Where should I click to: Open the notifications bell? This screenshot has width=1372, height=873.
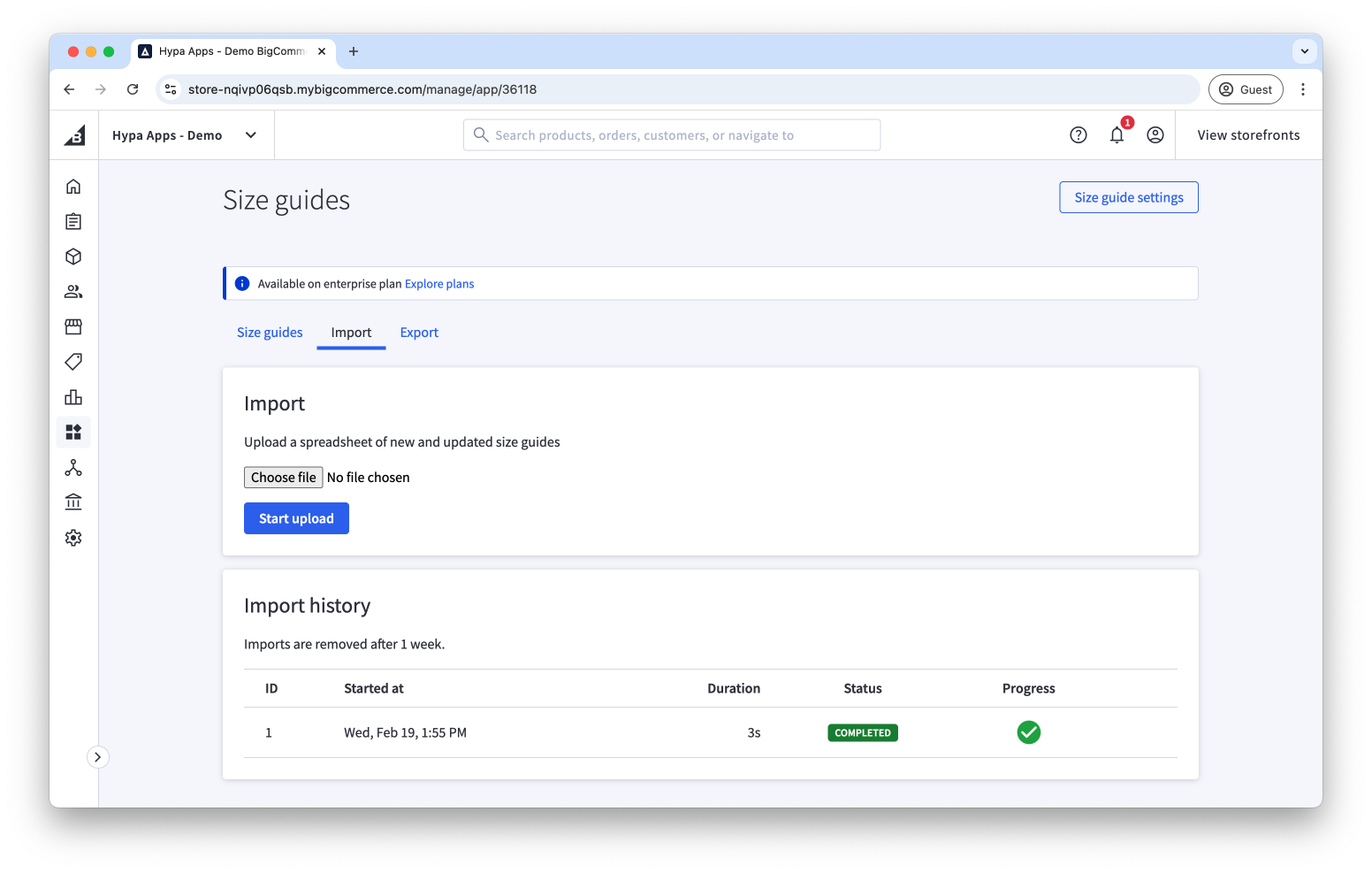tap(1117, 135)
